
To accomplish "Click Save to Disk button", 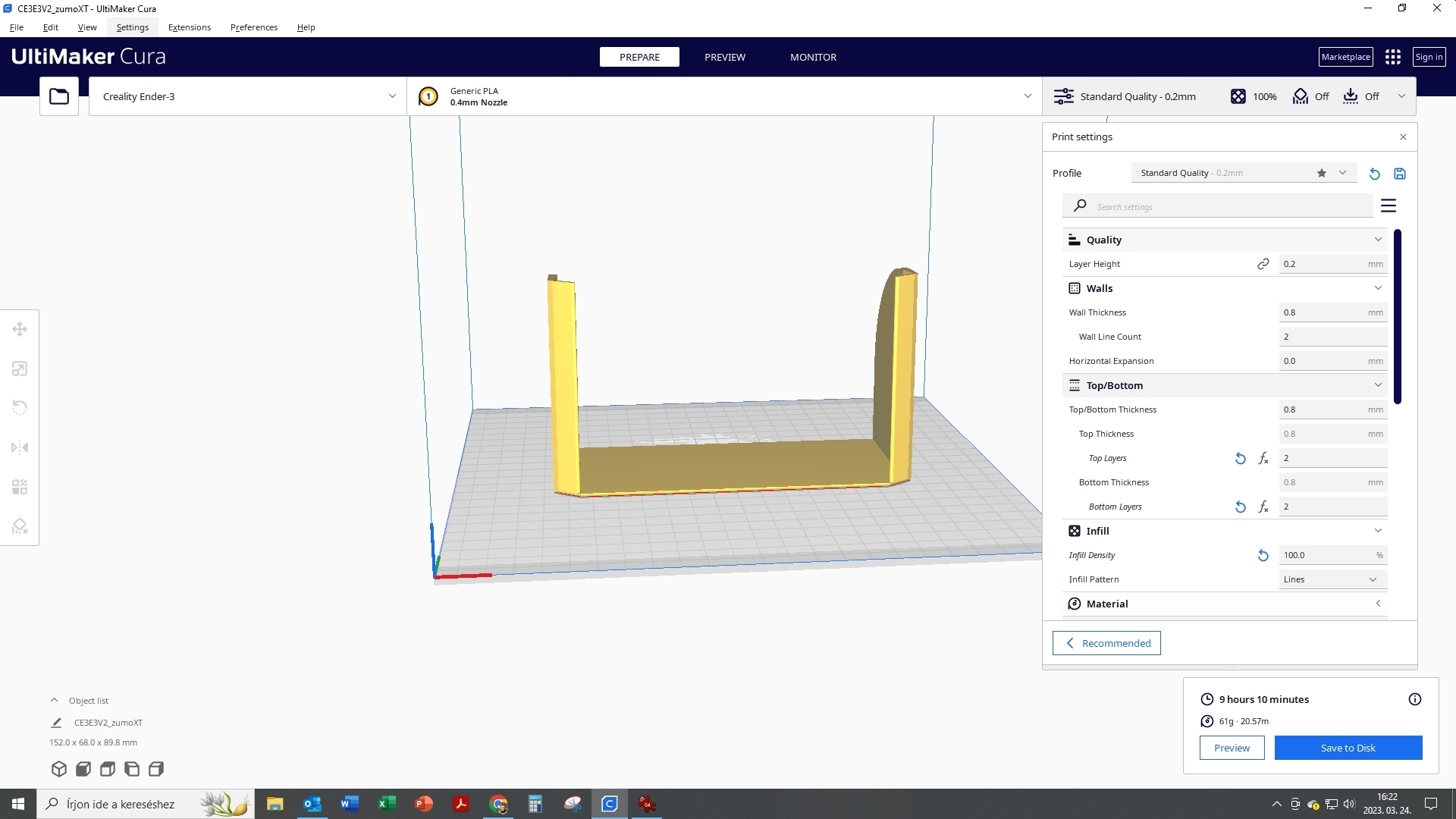I will (1348, 748).
